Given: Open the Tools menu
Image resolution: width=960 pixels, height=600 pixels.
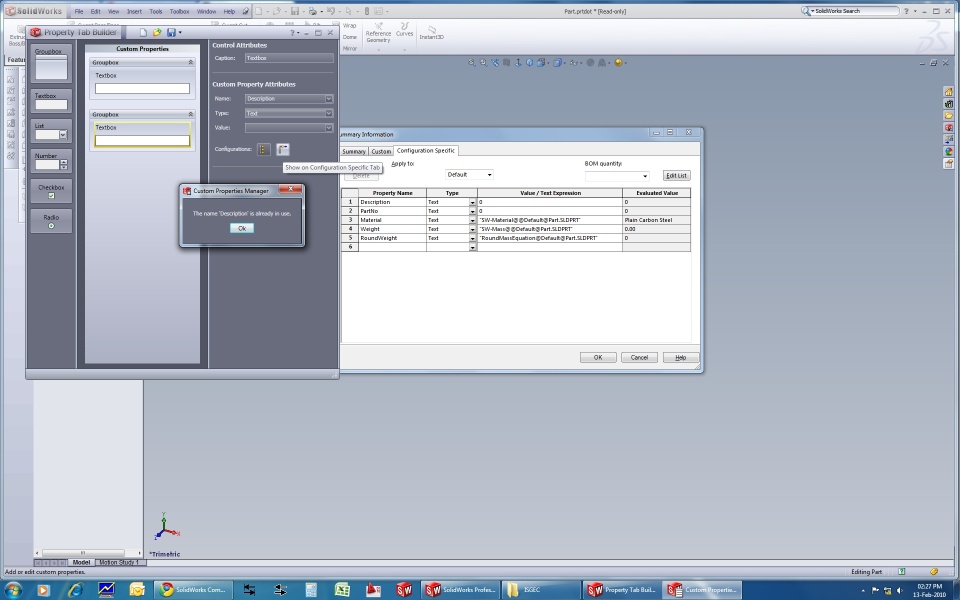Looking at the screenshot, I should tap(156, 11).
